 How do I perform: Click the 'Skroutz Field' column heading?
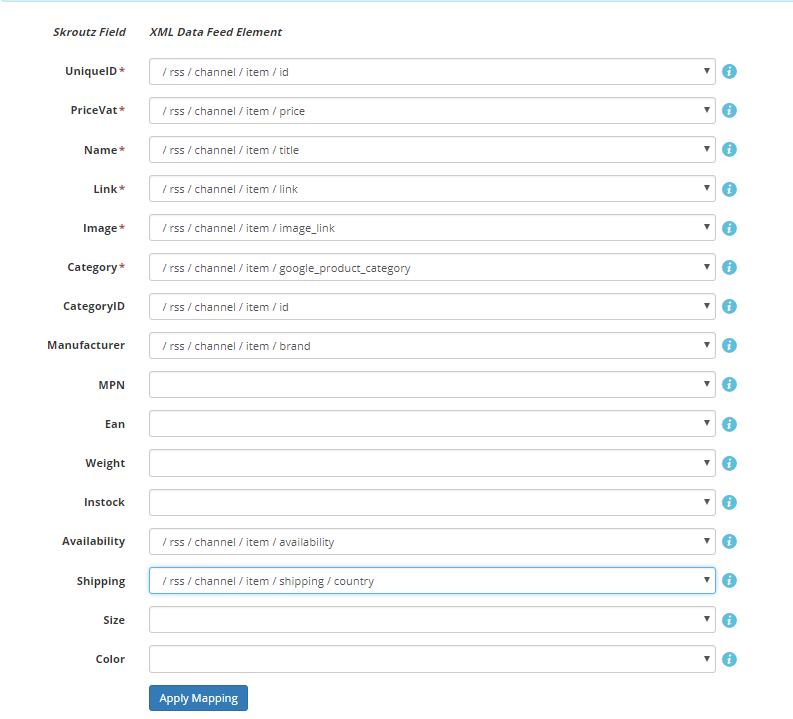[x=89, y=32]
